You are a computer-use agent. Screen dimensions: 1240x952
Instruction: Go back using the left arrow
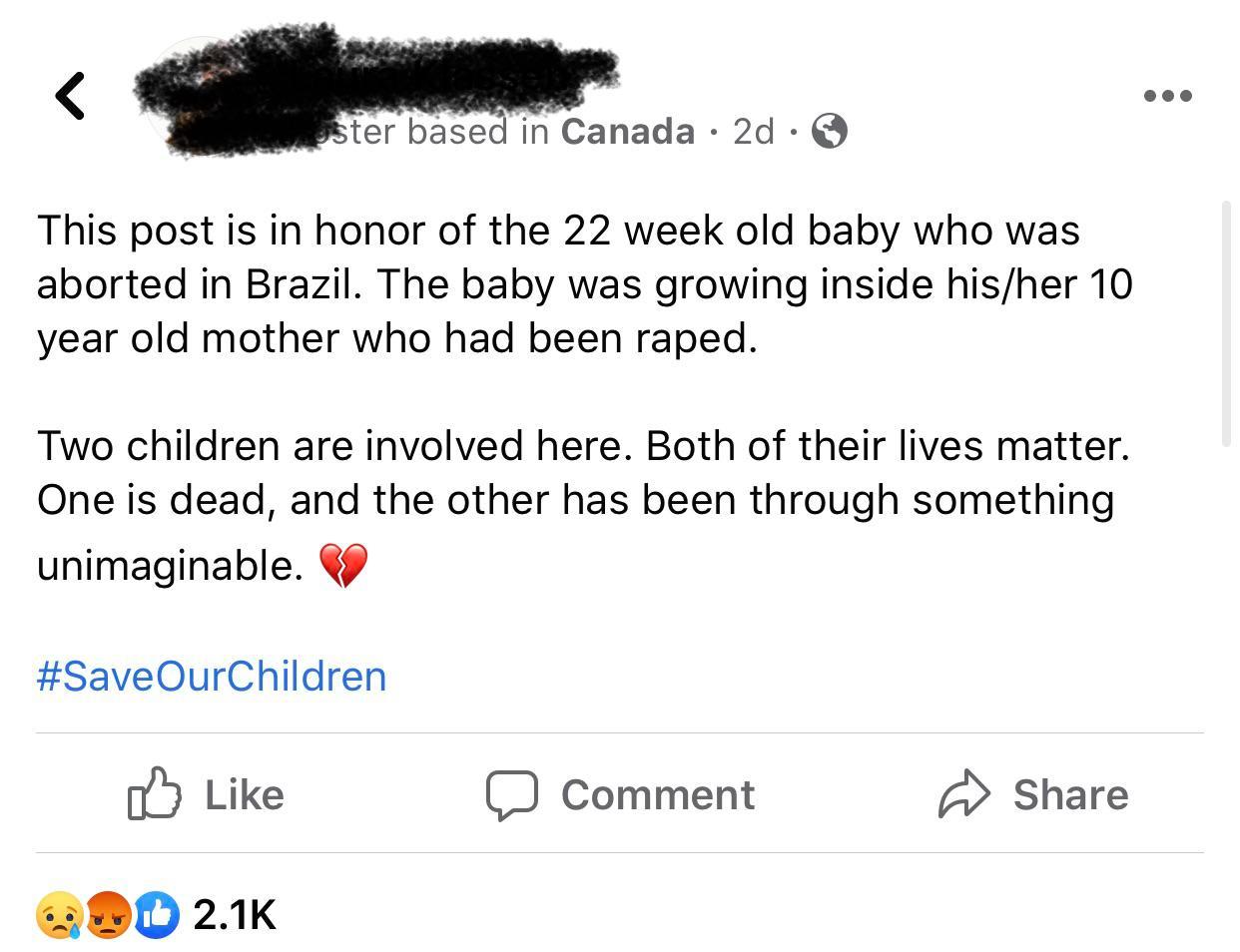tap(70, 96)
